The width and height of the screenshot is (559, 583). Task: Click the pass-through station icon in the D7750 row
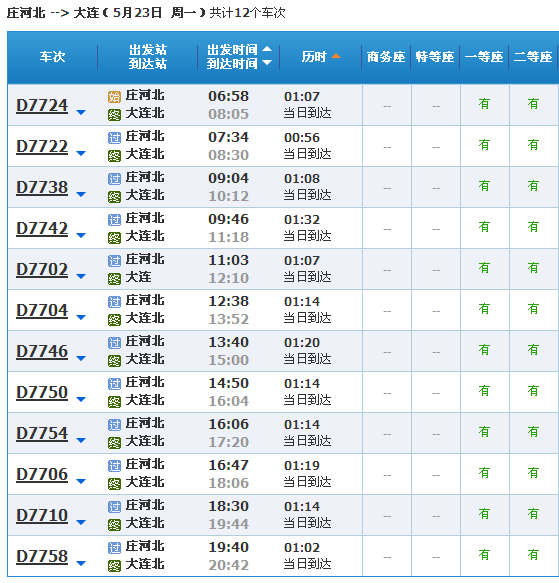pos(114,384)
